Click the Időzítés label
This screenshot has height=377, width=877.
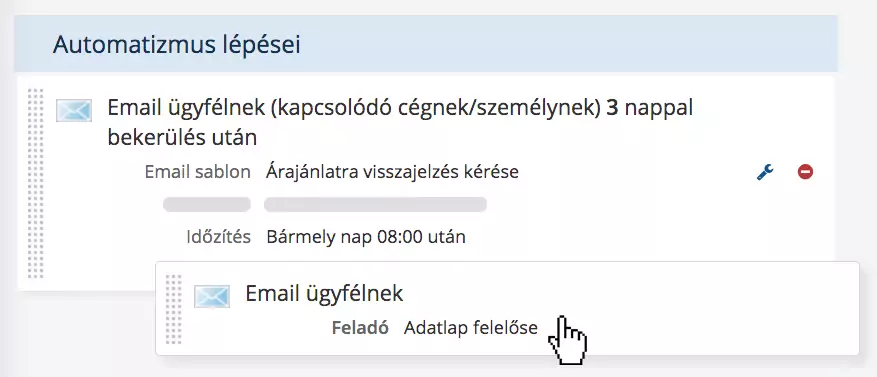pos(219,237)
